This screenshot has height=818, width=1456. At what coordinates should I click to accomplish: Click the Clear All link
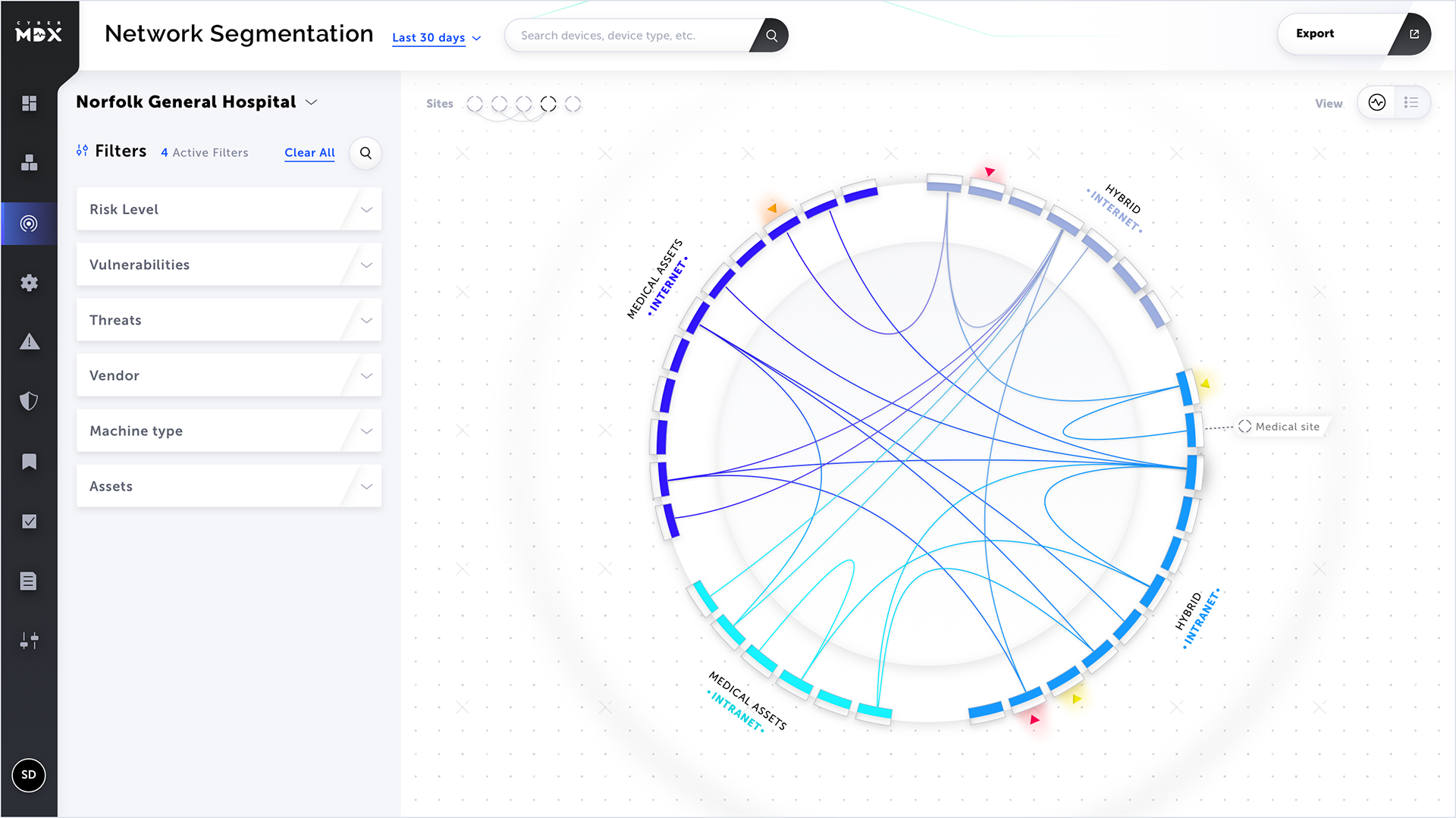coord(309,152)
